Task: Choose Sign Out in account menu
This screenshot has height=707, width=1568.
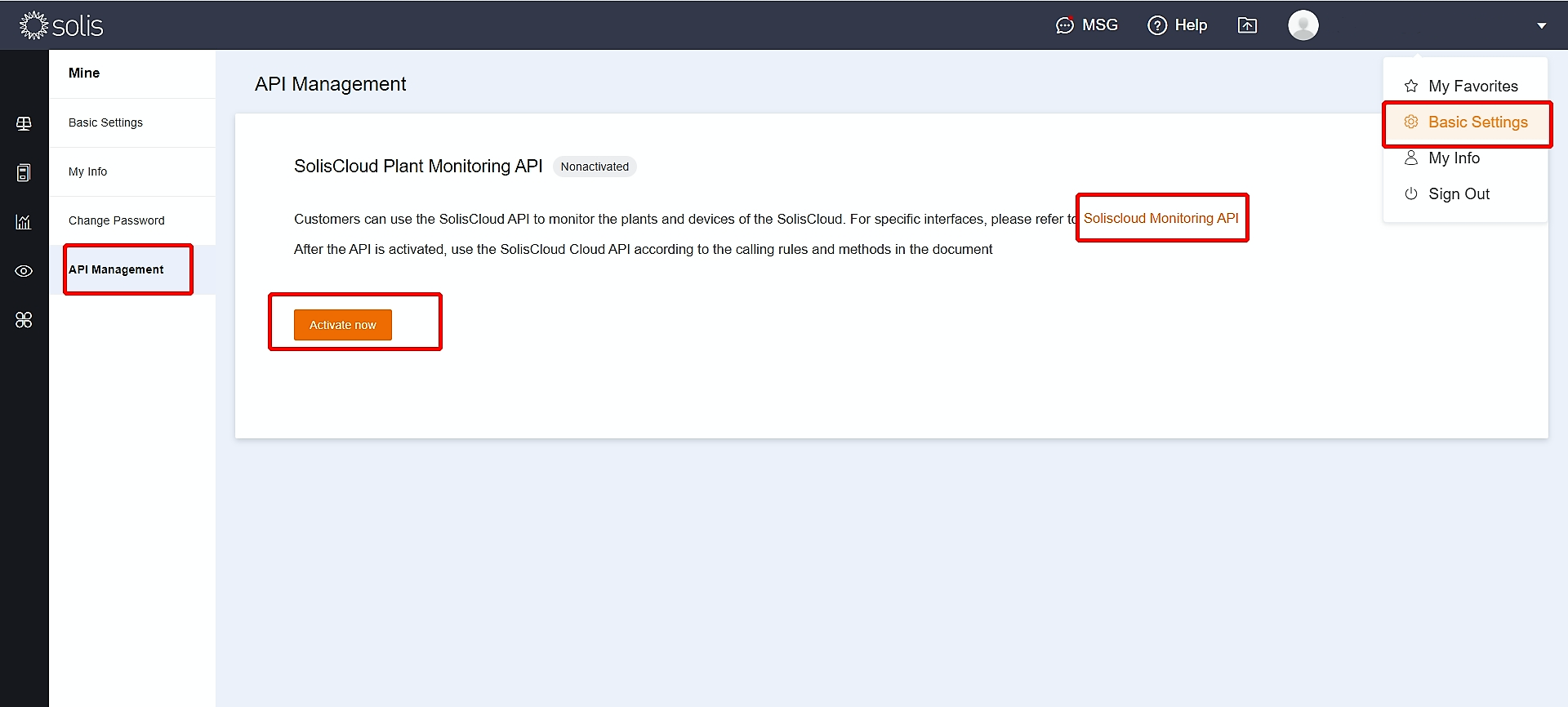Action: (x=1465, y=193)
